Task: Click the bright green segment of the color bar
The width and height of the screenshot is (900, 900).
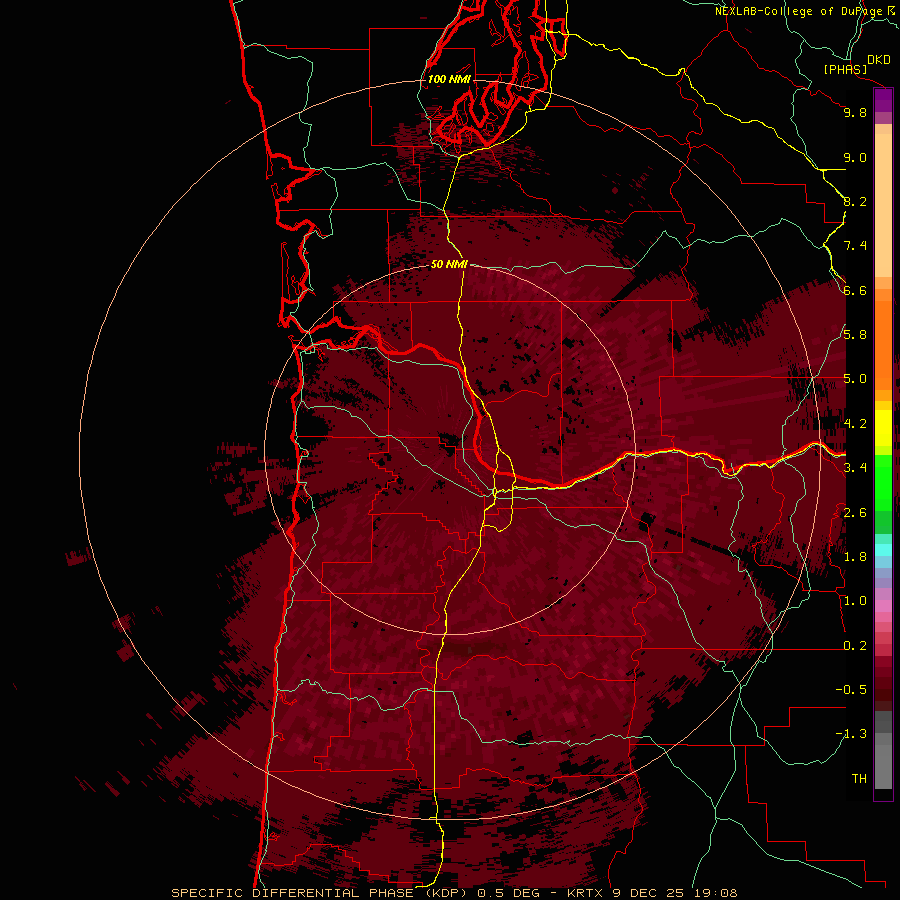Action: (x=883, y=482)
